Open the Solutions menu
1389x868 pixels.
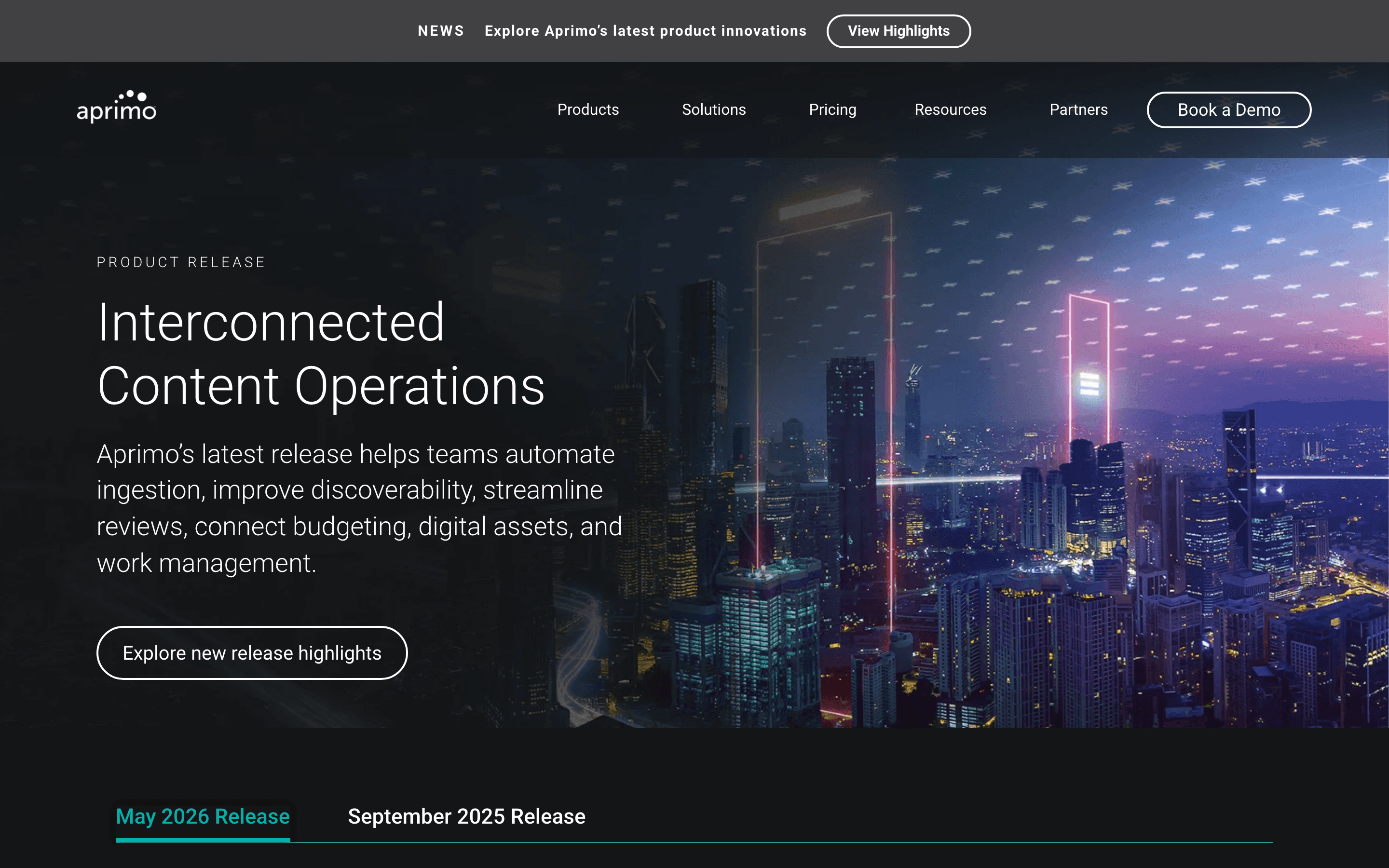tap(713, 109)
